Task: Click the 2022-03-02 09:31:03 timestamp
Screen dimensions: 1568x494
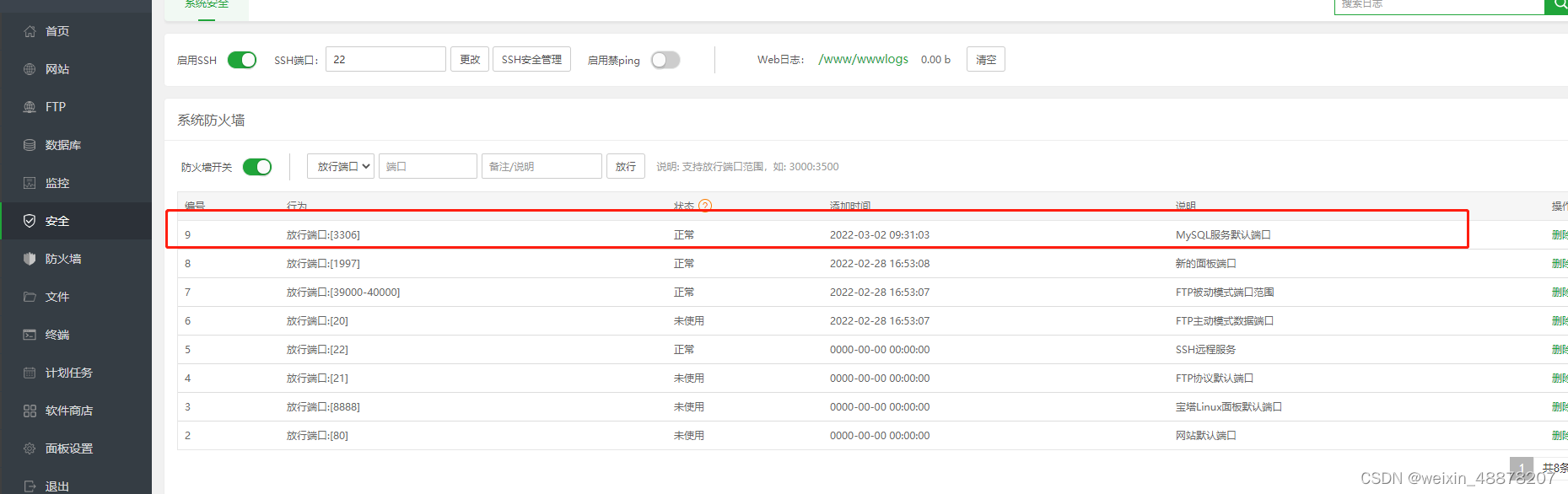Action: (880, 235)
